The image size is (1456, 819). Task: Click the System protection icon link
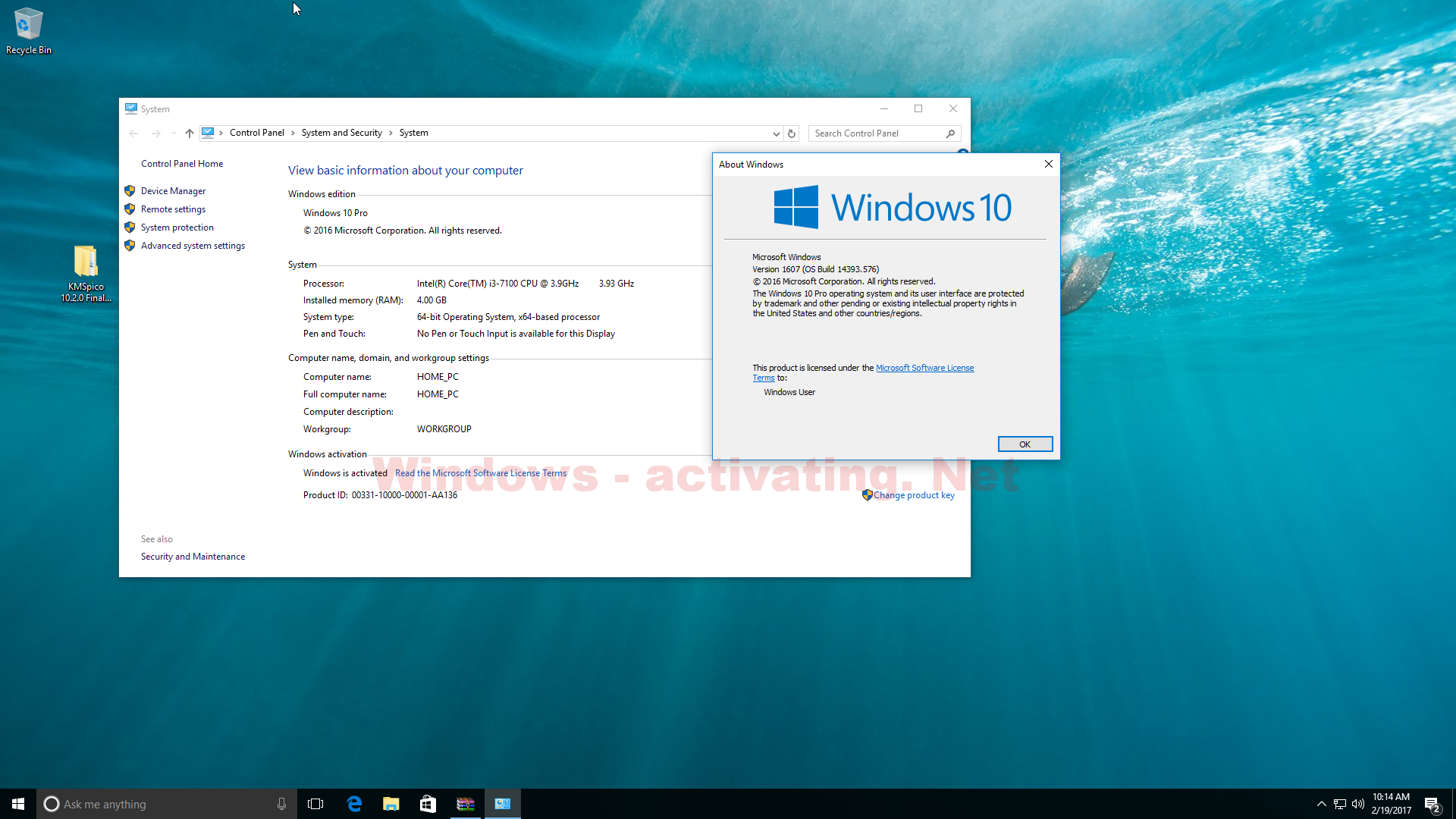176,227
